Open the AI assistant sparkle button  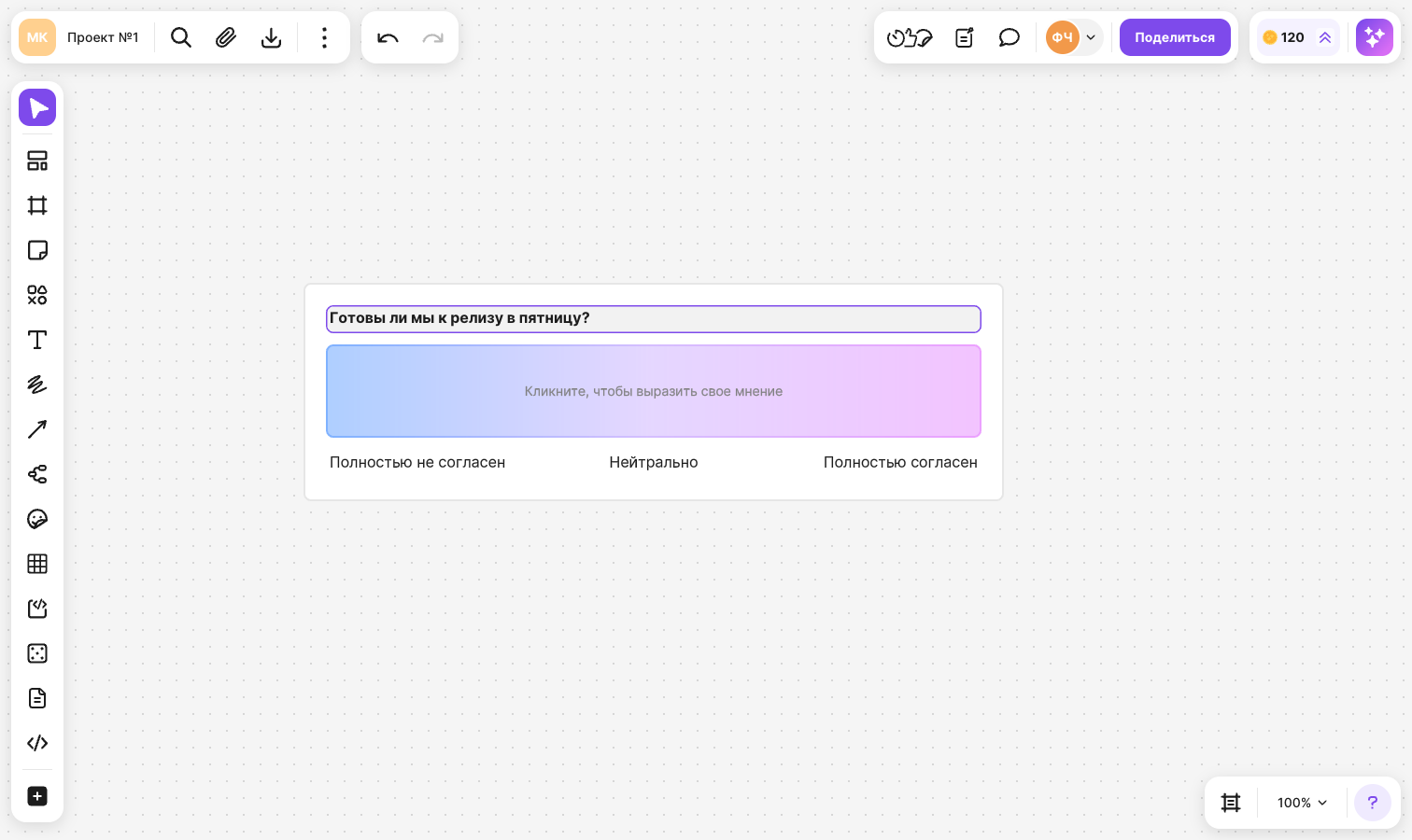1375,37
